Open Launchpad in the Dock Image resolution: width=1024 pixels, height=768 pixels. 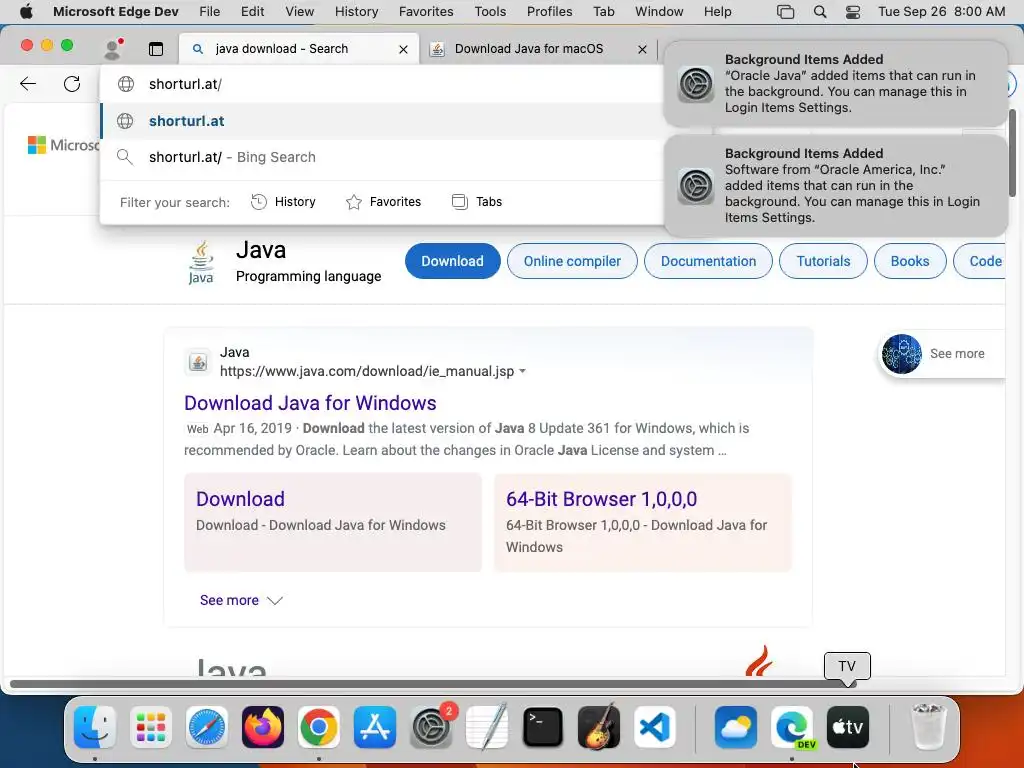(x=151, y=727)
